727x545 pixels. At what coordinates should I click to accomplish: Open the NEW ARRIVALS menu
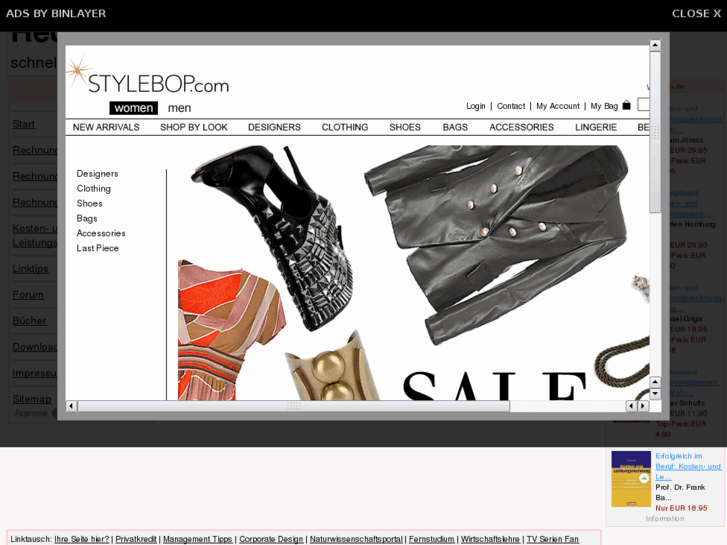point(106,127)
